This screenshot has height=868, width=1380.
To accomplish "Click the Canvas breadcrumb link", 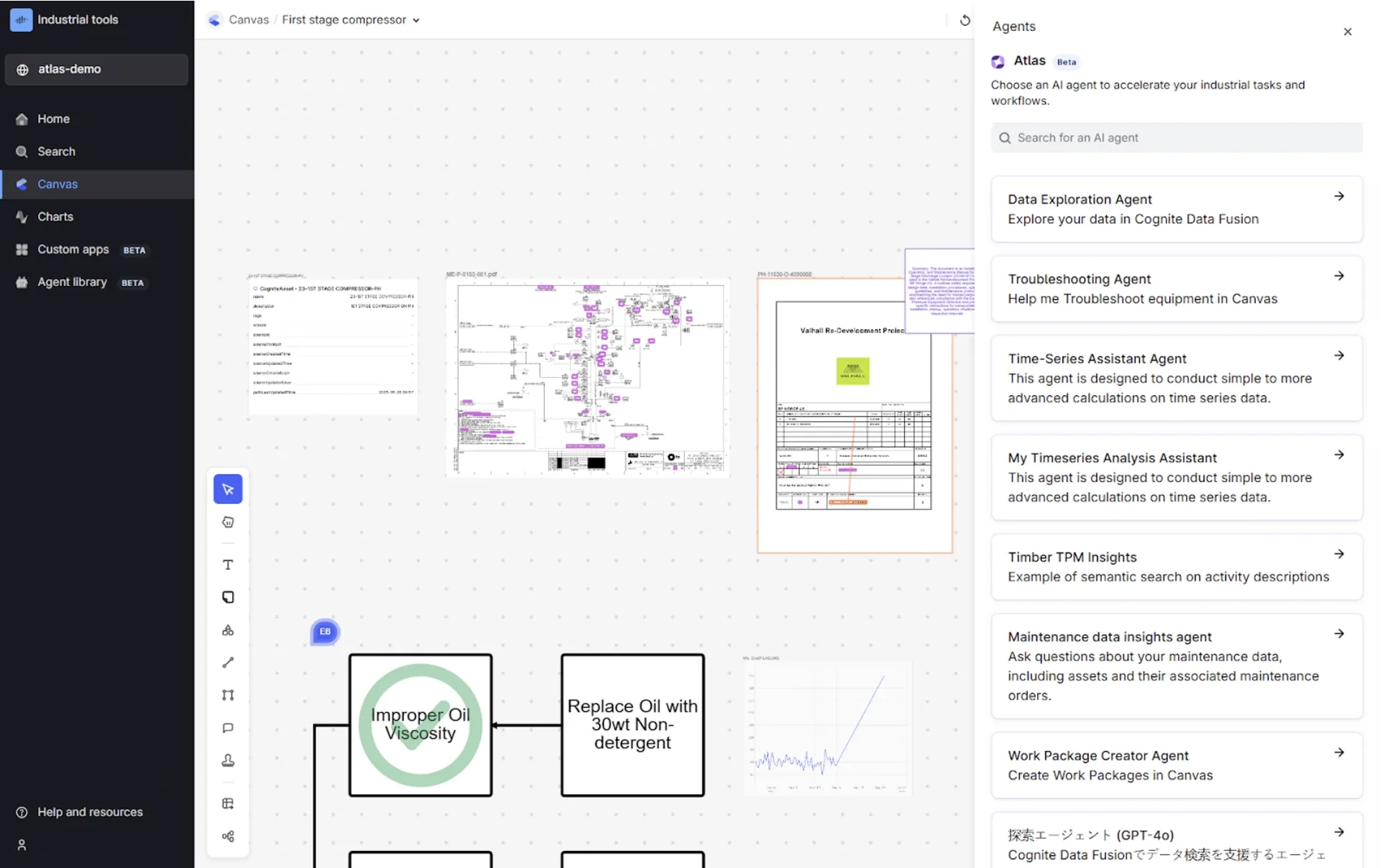I will click(249, 20).
